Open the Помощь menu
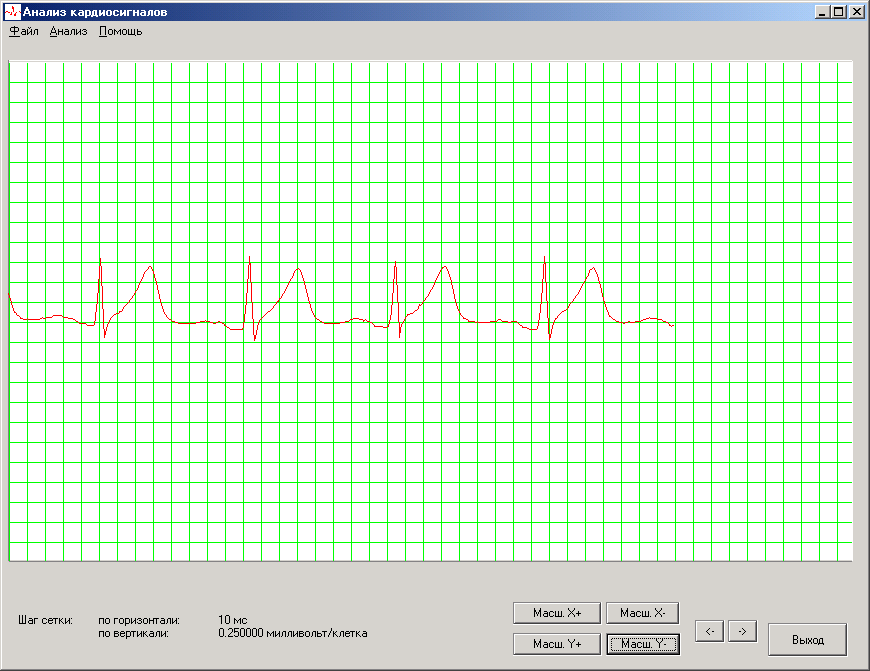Viewport: 870px width, 671px height. pos(120,32)
